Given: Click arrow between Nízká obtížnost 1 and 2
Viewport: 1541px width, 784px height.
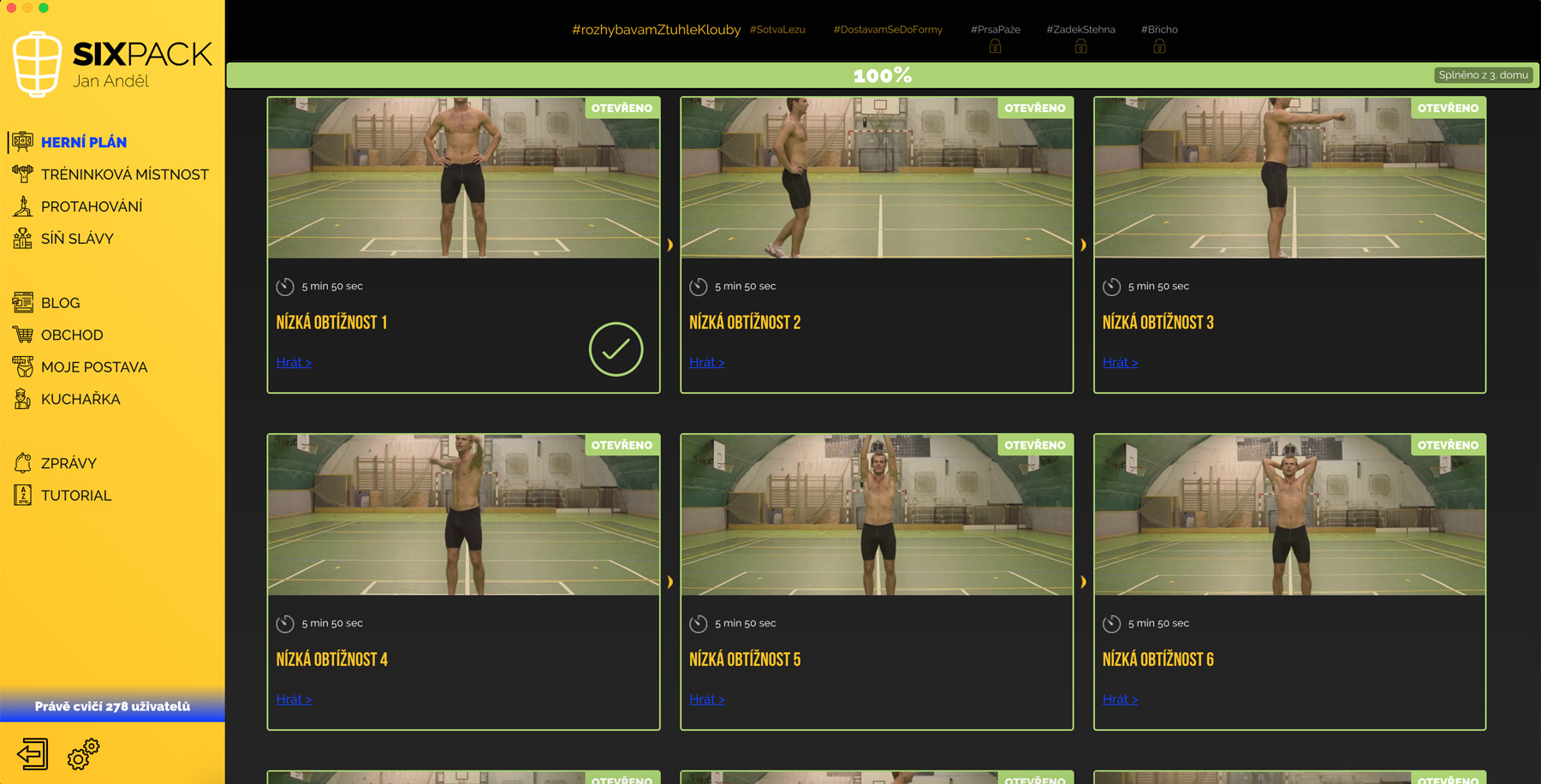Looking at the screenshot, I should pos(670,245).
